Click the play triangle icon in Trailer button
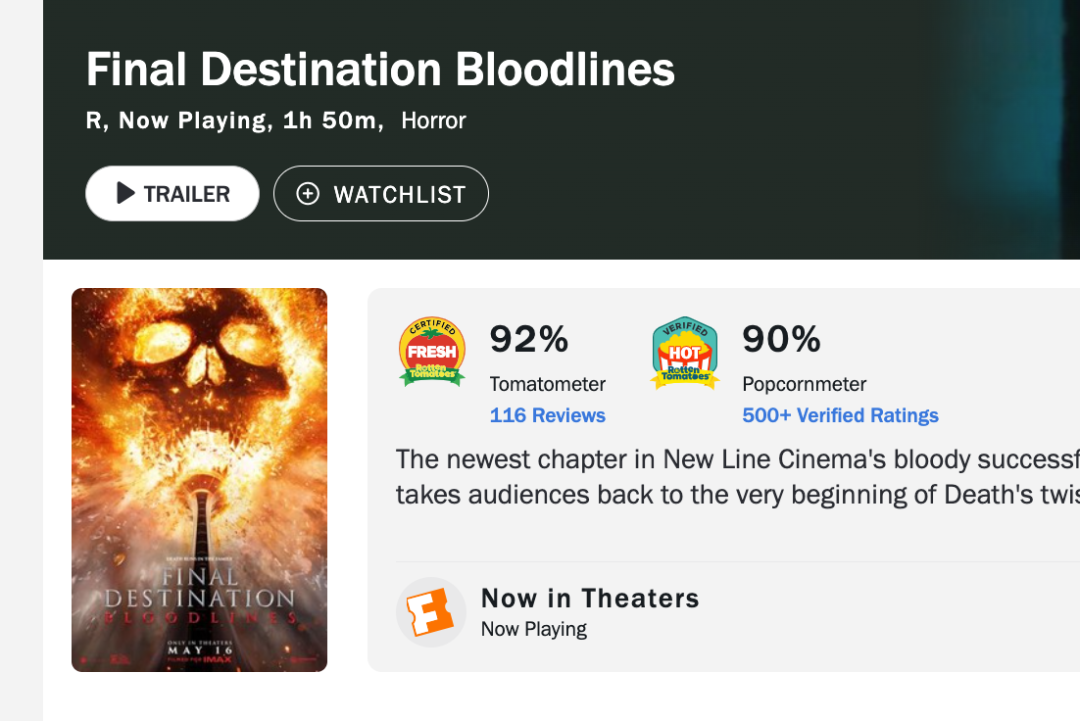This screenshot has width=1080, height=721. (125, 194)
